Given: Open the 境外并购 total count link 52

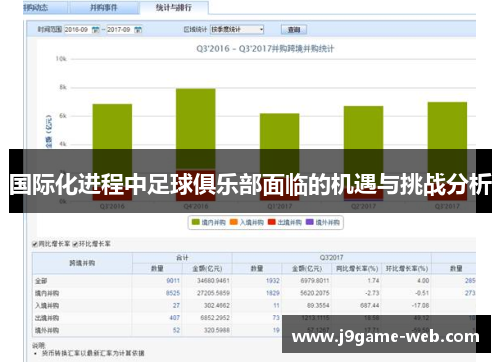Looking at the screenshot, I should pos(176,330).
